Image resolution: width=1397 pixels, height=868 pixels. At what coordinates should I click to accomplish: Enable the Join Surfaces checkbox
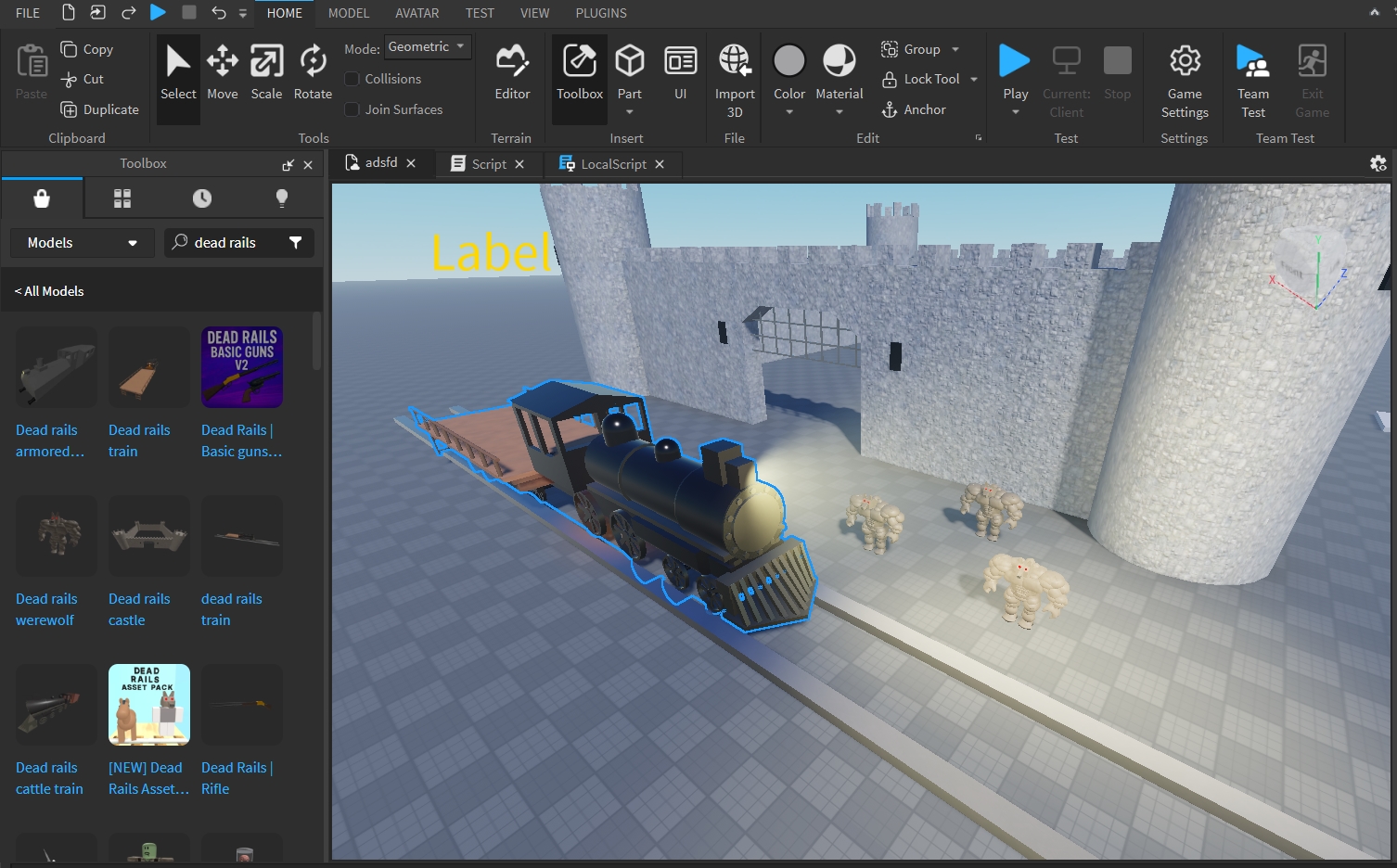[352, 109]
